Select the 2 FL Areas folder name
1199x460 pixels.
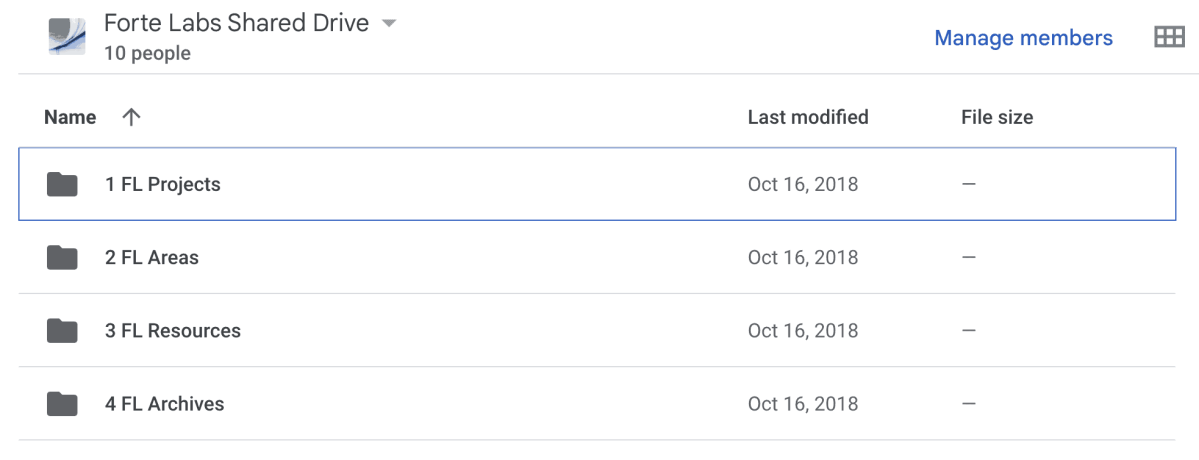tap(152, 257)
